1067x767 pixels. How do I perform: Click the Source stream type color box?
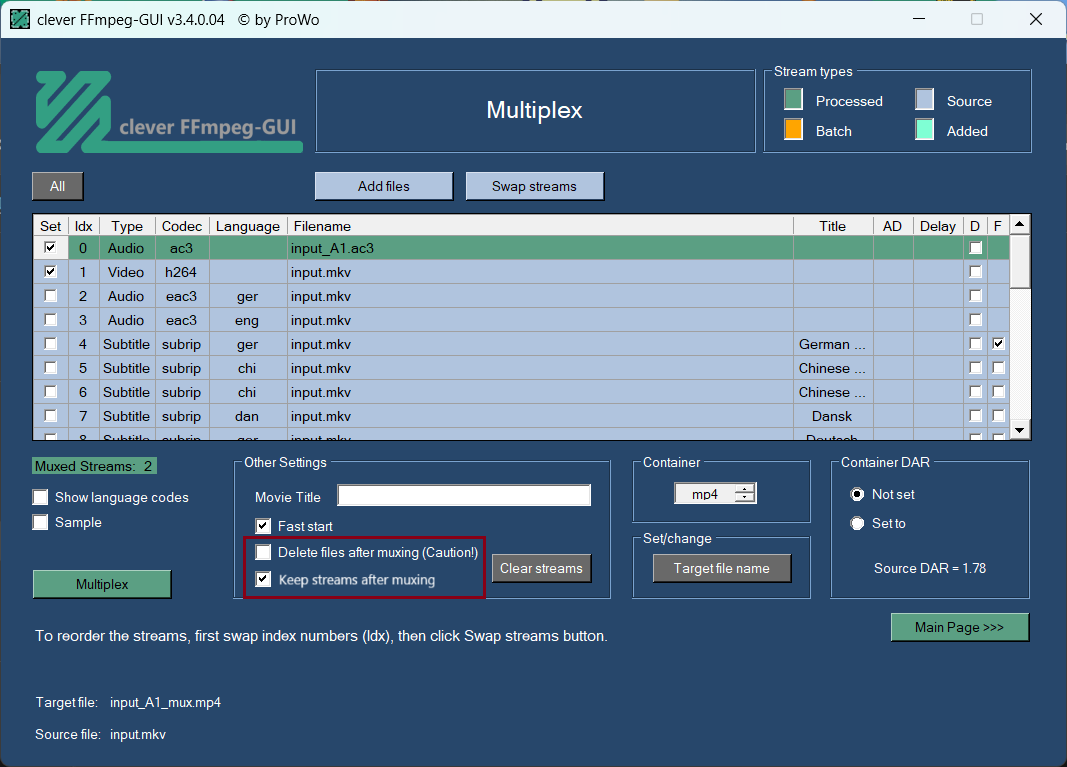924,99
